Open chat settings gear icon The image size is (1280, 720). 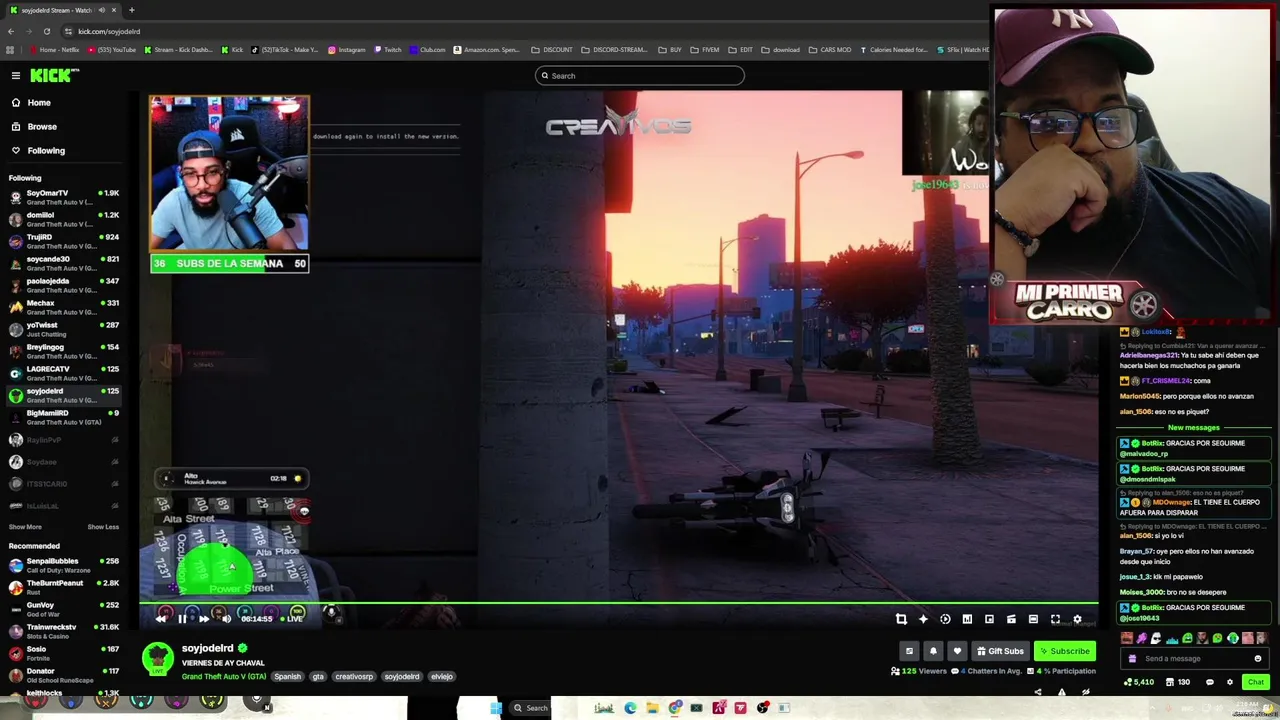(1230, 682)
